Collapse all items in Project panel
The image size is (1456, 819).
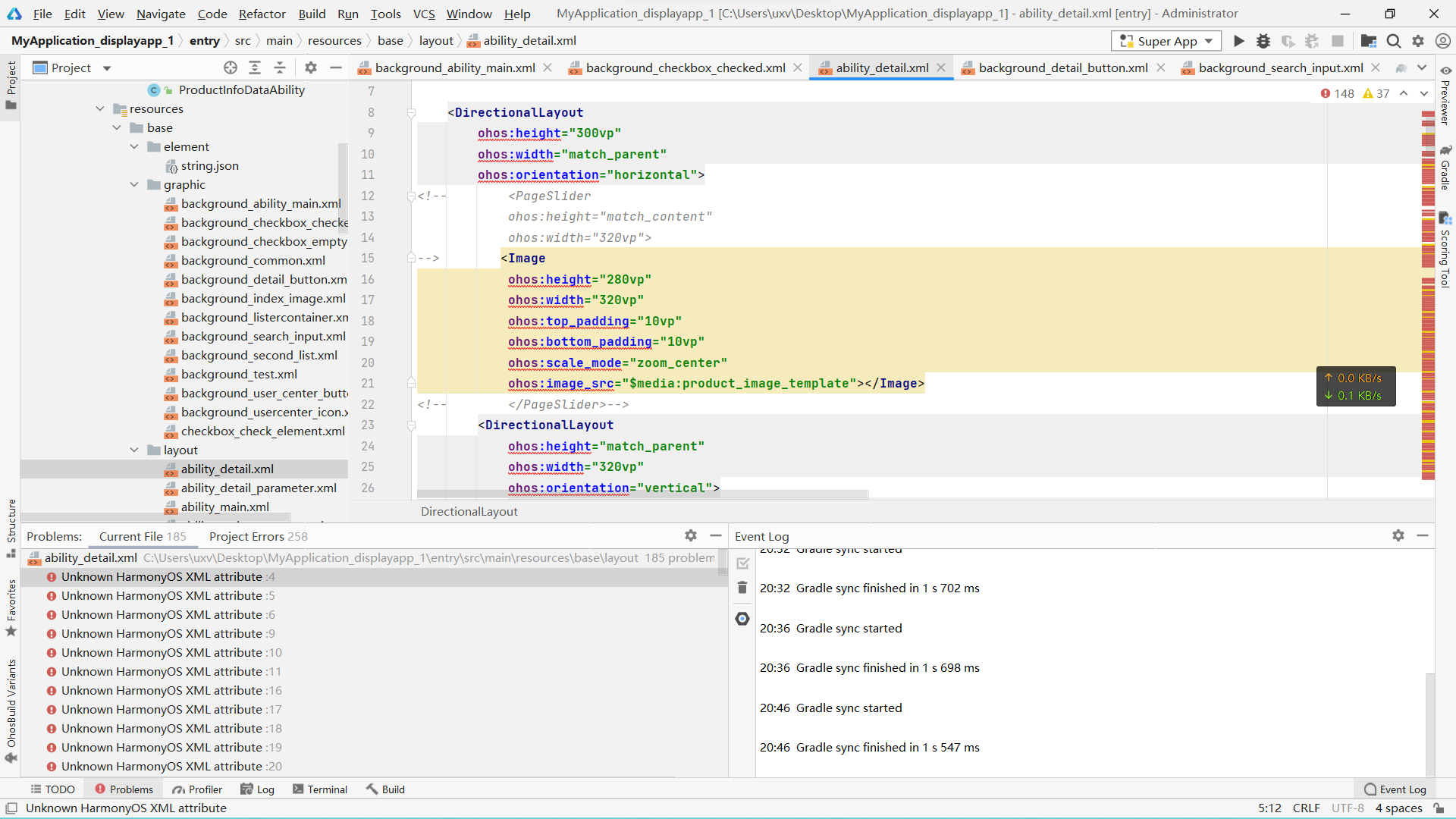280,67
